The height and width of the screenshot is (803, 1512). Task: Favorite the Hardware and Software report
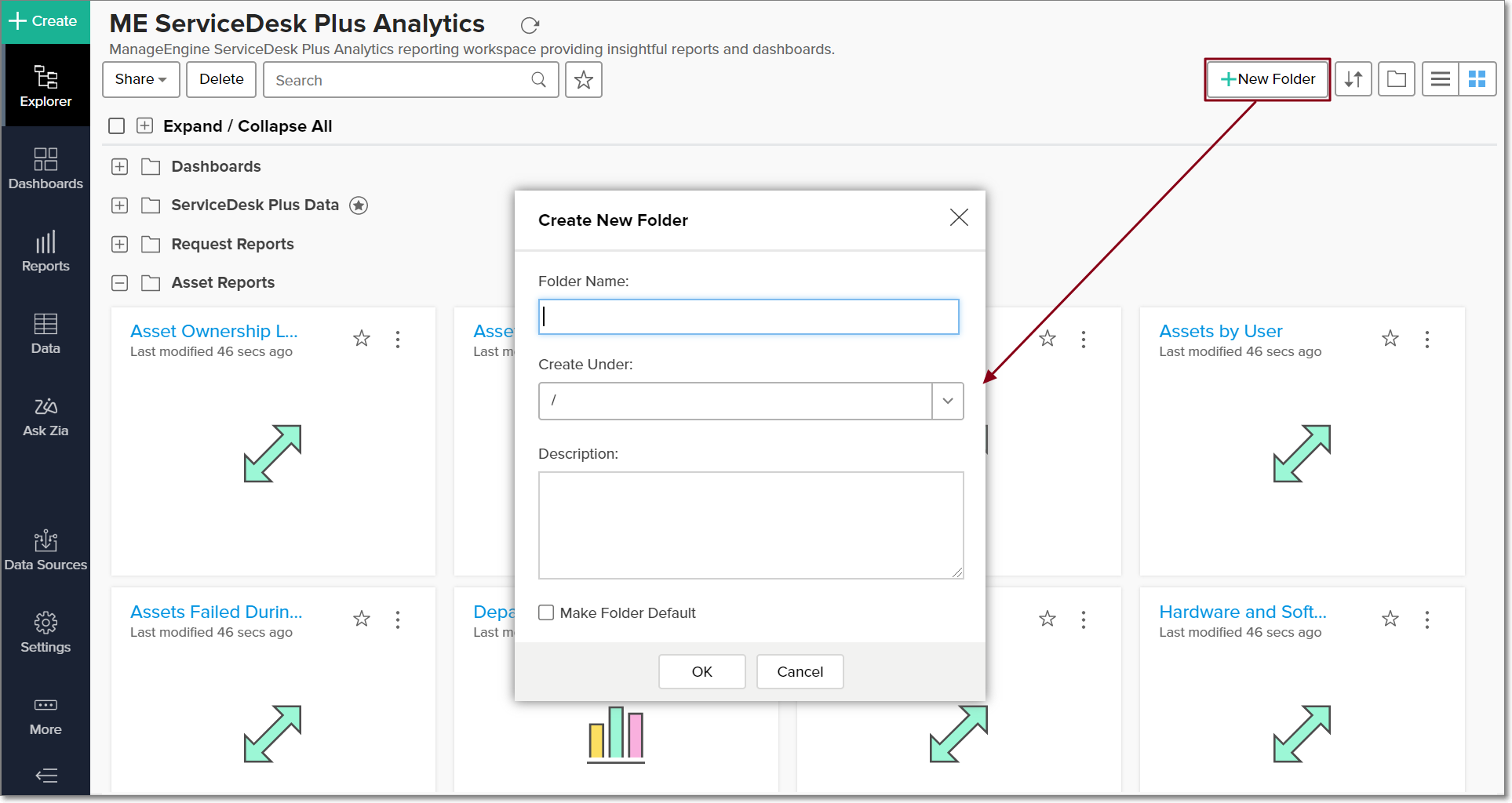click(x=1390, y=620)
